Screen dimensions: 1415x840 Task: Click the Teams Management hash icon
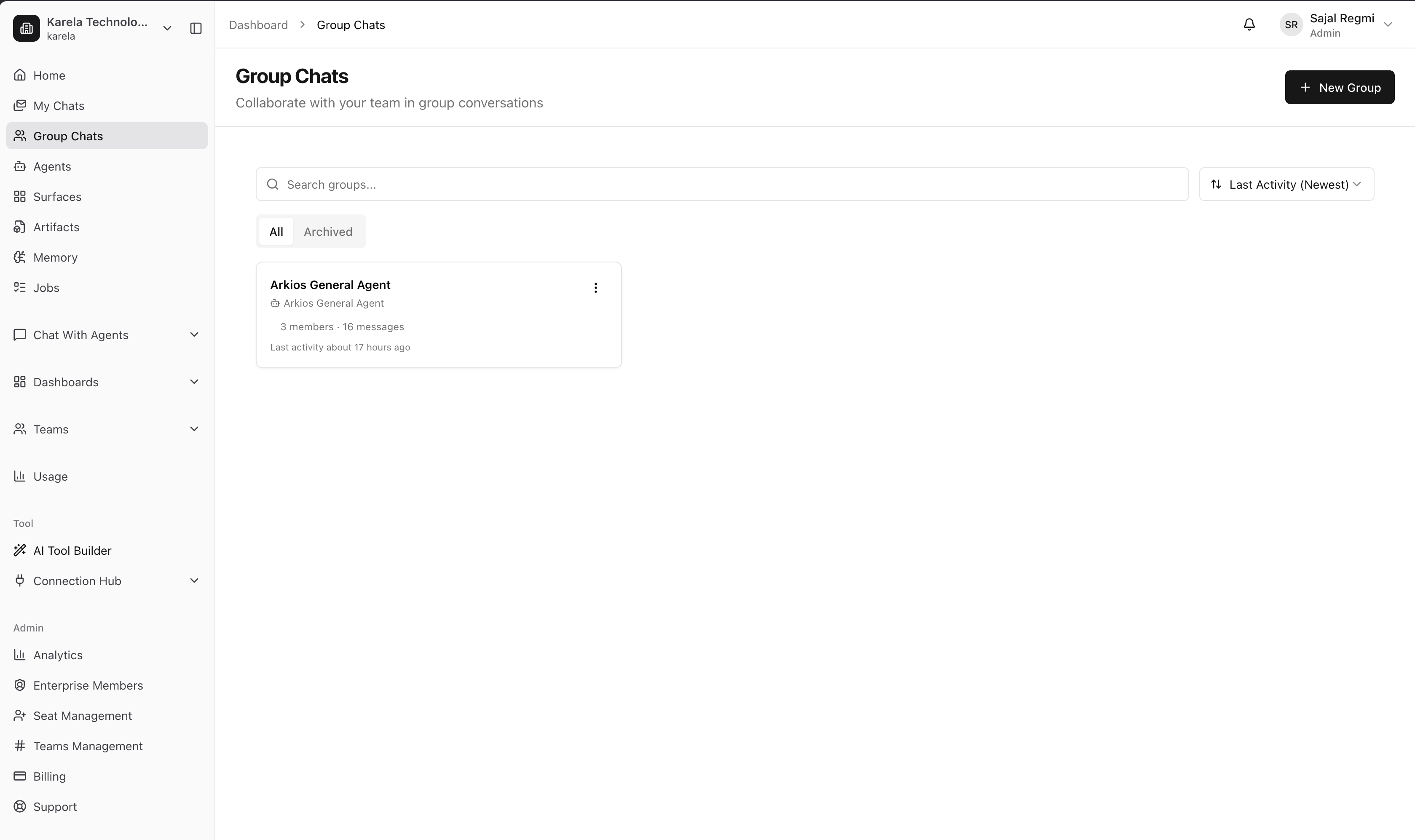20,746
